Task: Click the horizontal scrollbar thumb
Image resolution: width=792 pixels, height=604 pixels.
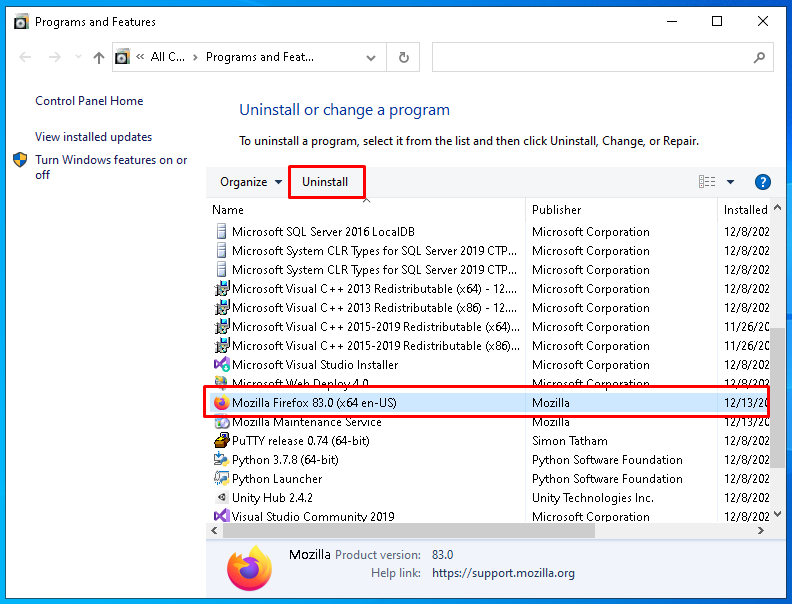Action: click(x=409, y=531)
